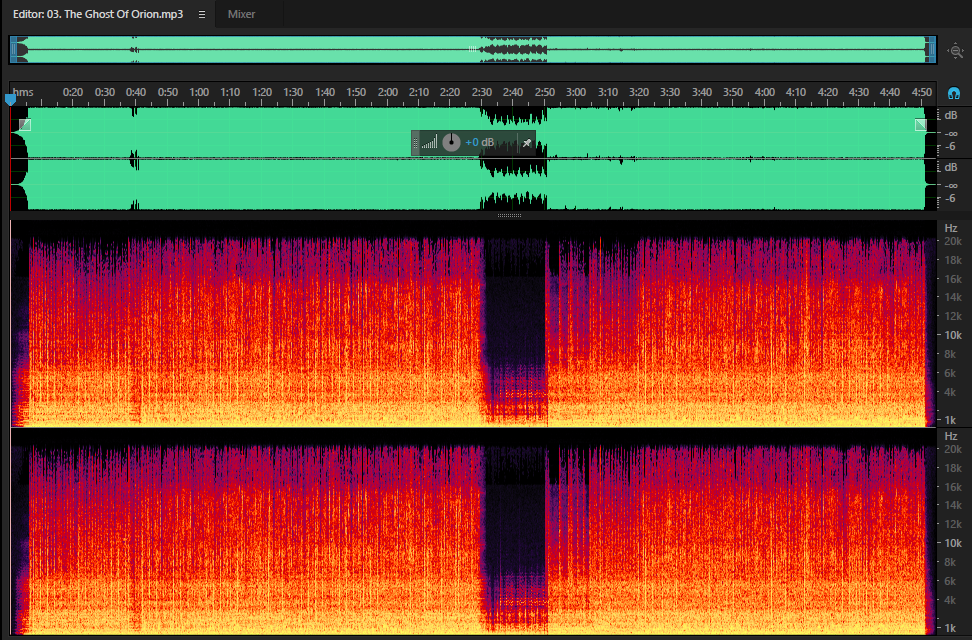Click the 2:30 mark on the time ruler

pyautogui.click(x=482, y=92)
